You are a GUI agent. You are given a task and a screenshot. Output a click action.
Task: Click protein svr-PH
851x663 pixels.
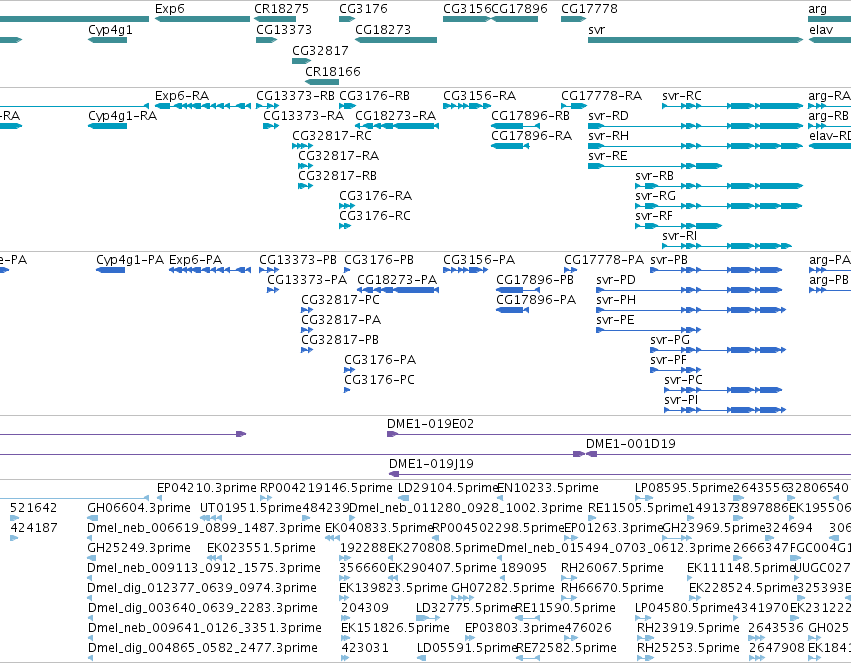pyautogui.click(x=691, y=310)
